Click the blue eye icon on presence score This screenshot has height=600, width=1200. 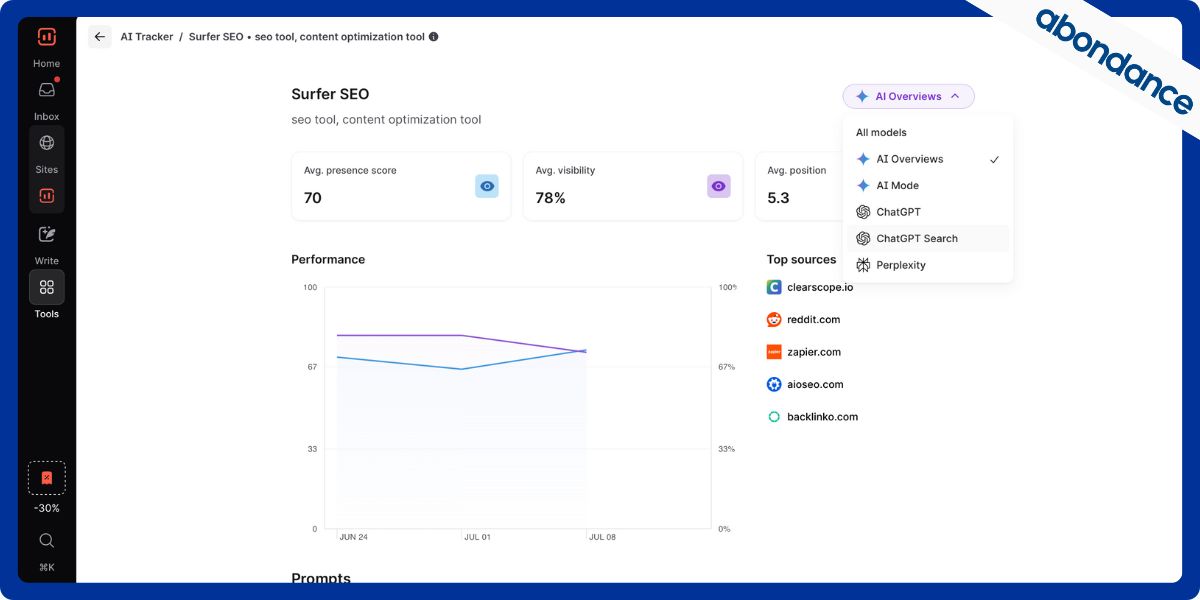[487, 186]
